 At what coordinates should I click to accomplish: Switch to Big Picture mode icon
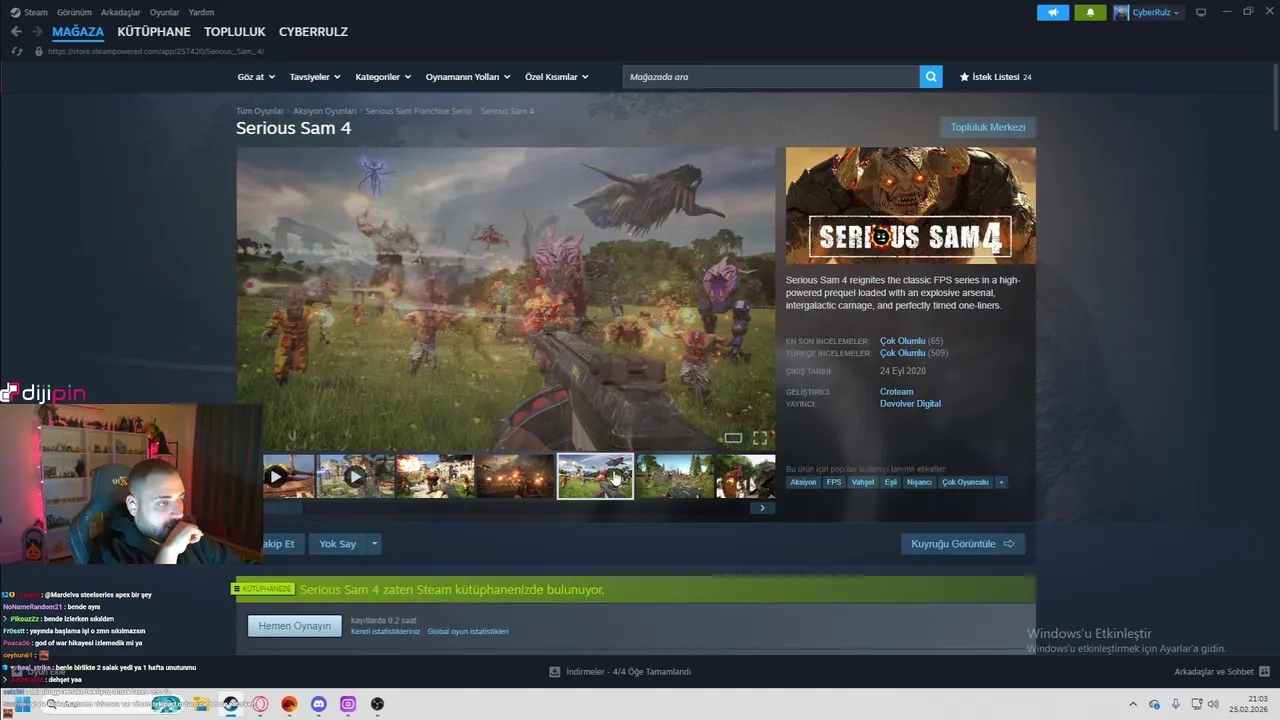click(x=1201, y=12)
